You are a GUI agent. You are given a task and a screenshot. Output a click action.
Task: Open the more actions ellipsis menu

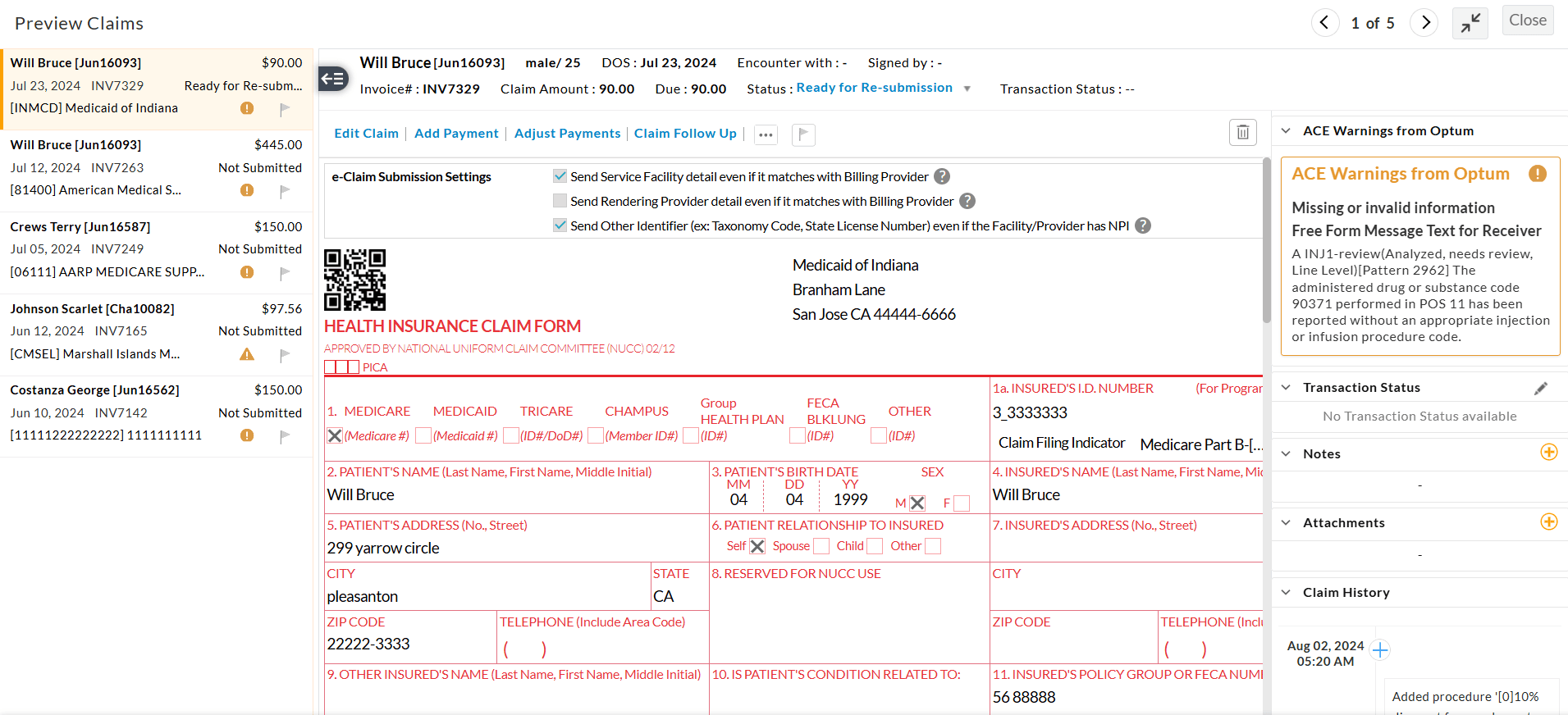click(766, 135)
